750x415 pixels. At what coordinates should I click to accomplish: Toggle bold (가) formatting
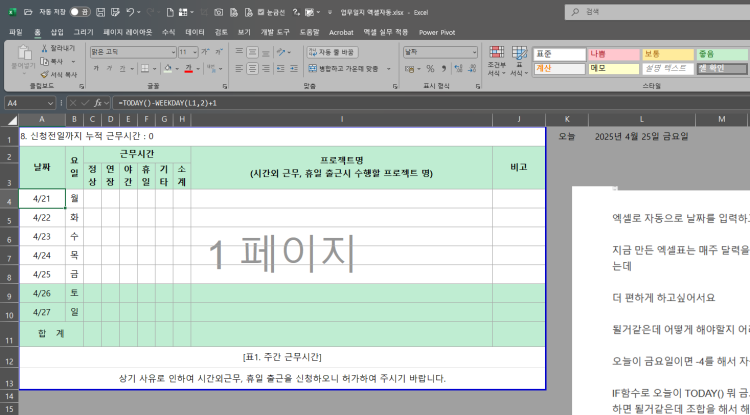click(96, 69)
